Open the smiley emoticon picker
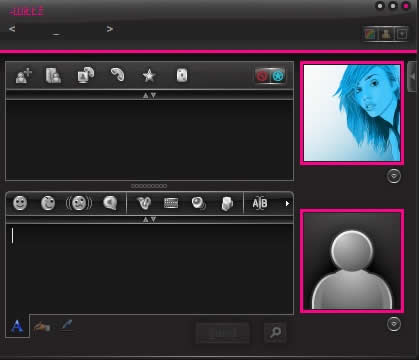This screenshot has width=419, height=360. point(20,203)
